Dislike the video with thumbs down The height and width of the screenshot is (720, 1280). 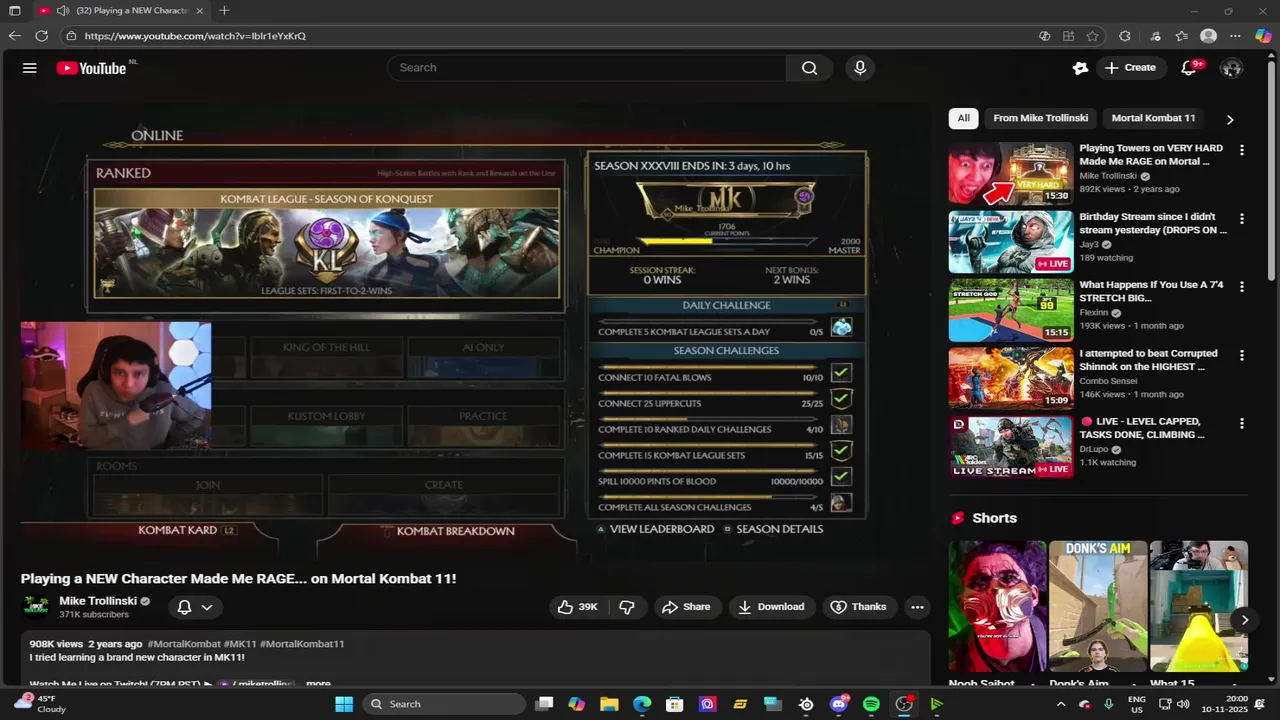(x=627, y=607)
